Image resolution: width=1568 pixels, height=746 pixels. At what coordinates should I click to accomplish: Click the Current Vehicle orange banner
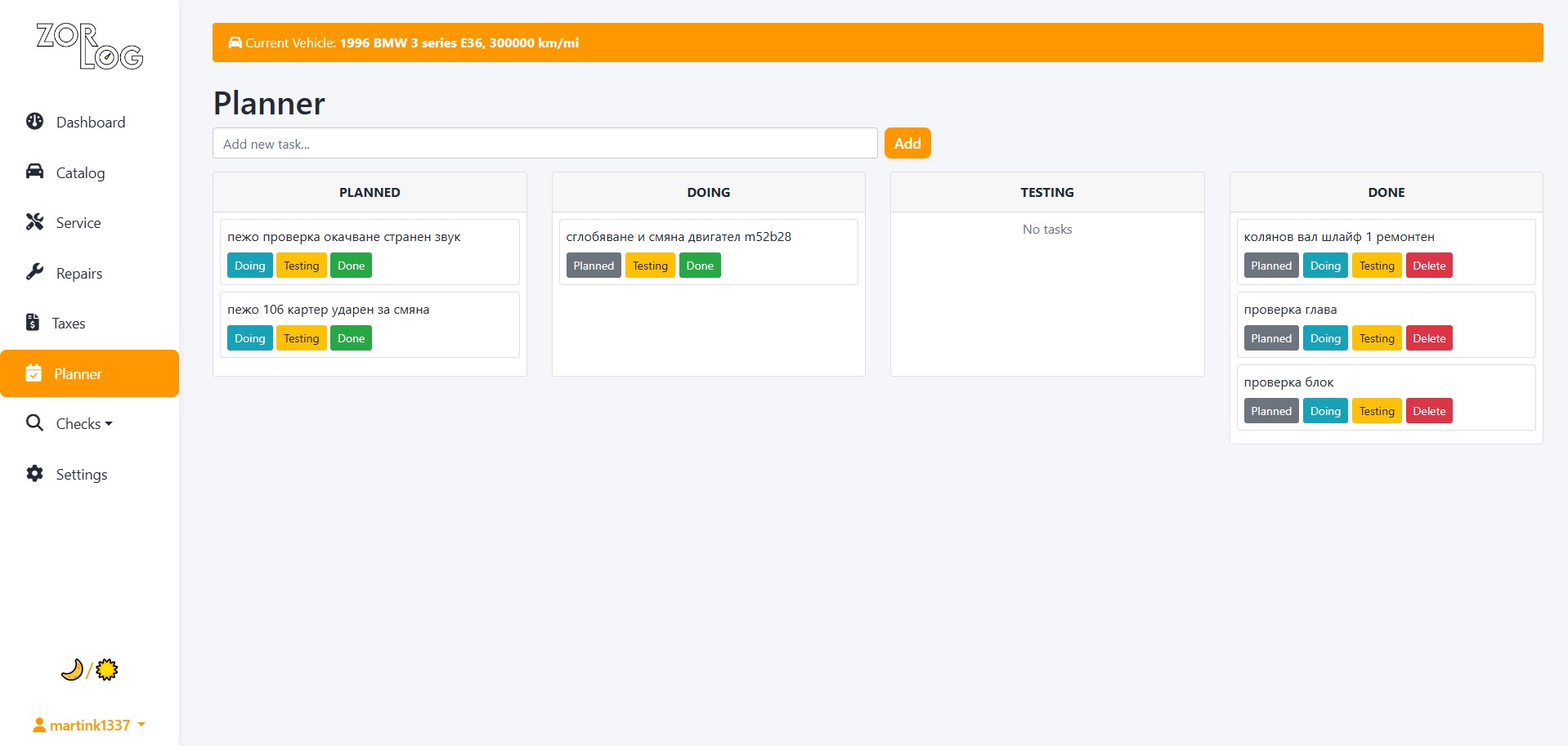click(877, 42)
